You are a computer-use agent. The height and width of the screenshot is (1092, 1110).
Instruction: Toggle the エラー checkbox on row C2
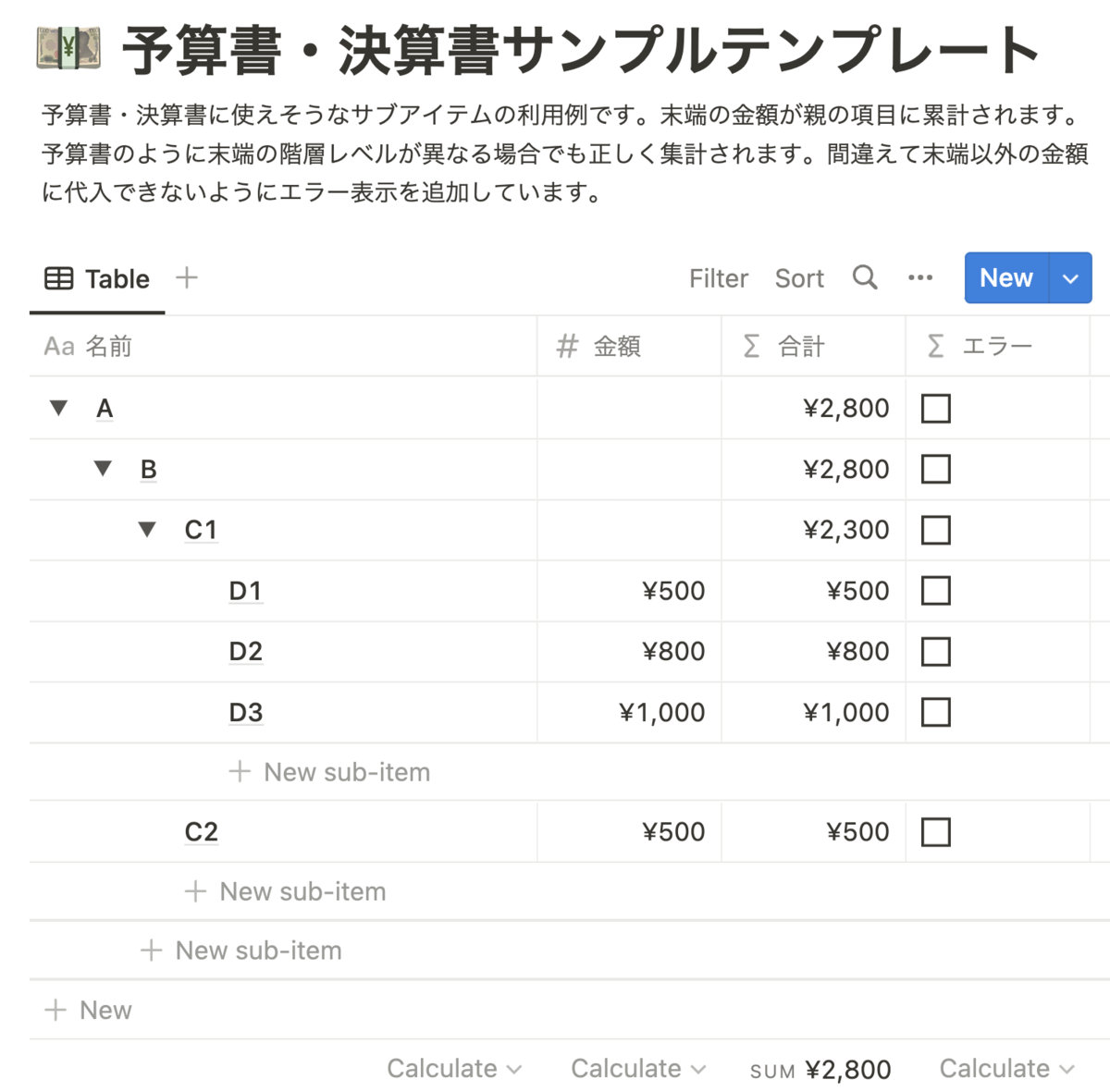(935, 831)
